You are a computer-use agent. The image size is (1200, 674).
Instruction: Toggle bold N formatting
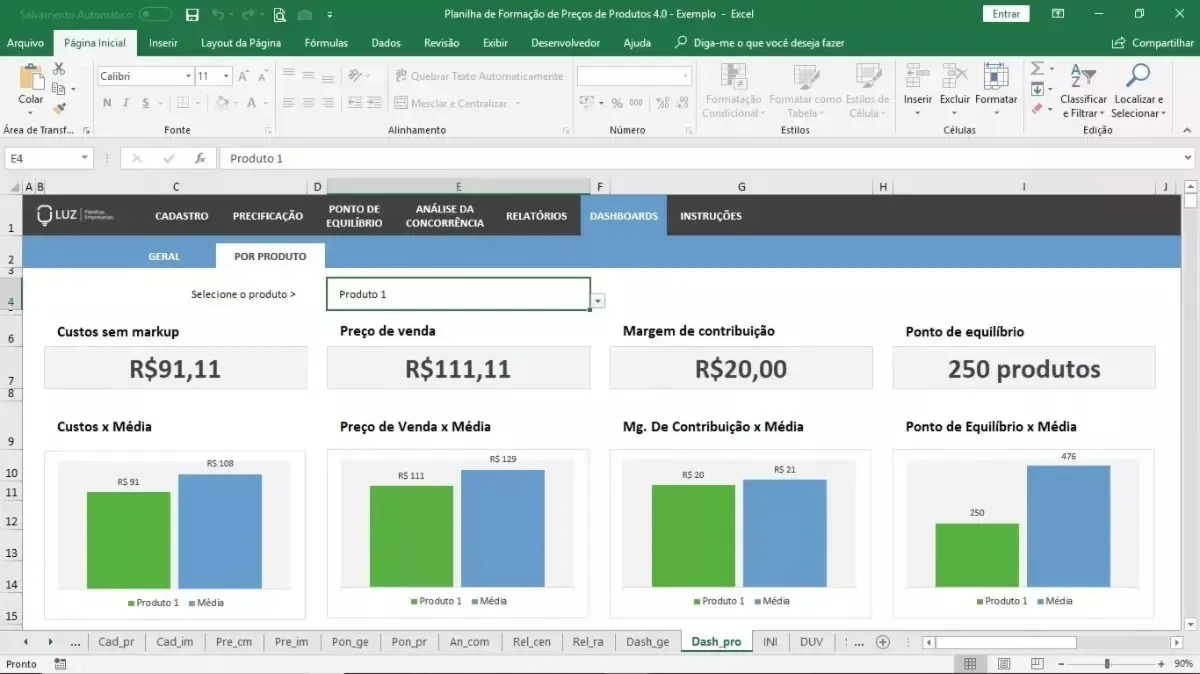106,103
